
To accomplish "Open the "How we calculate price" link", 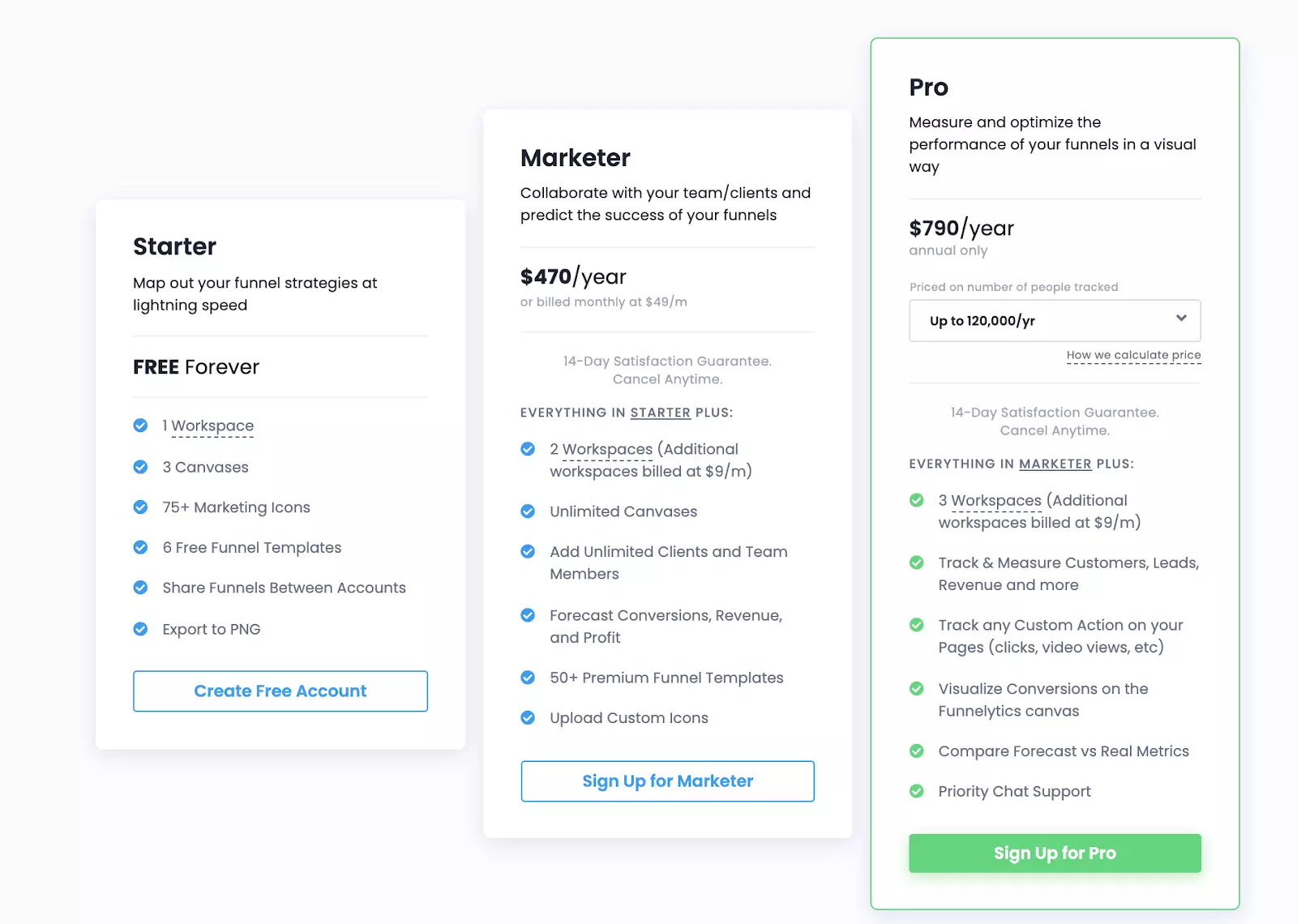I will (x=1133, y=354).
